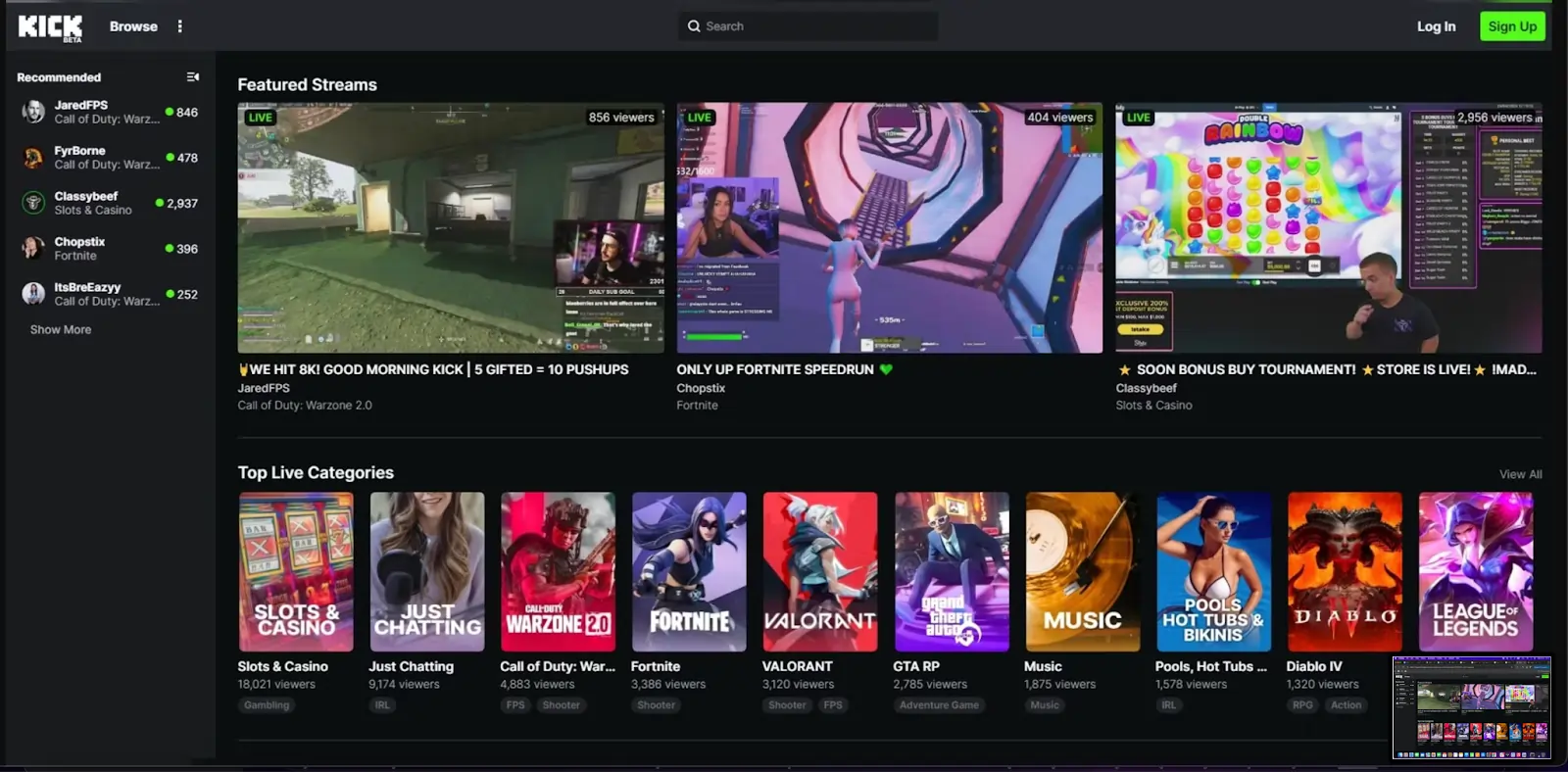Screen dimensions: 1568x772
Task: Select JaredFPS in the Recommended list
Action: click(x=108, y=112)
